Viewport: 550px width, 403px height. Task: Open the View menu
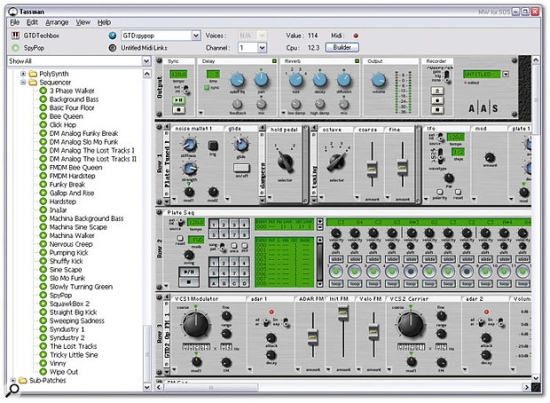point(83,22)
